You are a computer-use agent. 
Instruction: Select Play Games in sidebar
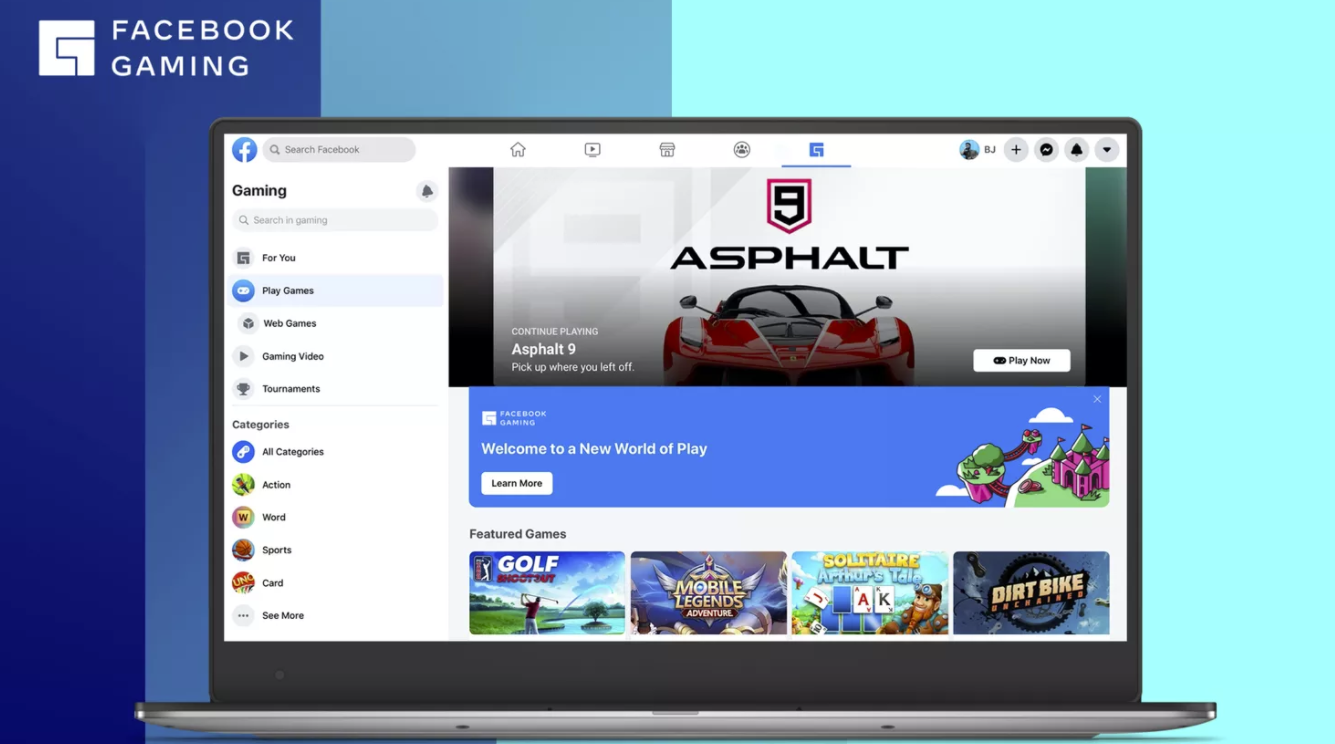[x=335, y=291]
